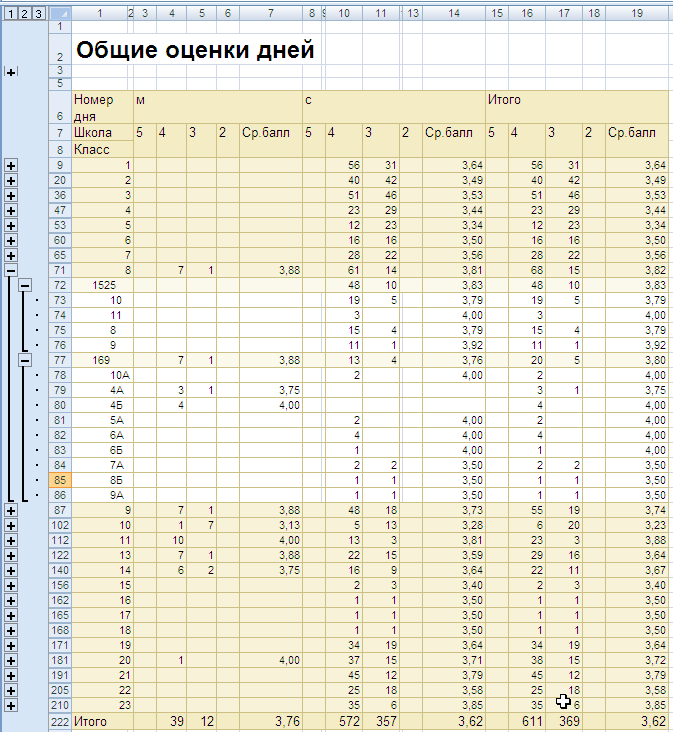Screen dimensions: 673x732
Task: Expand hidden group beside row 3
Action: pos(11,72)
